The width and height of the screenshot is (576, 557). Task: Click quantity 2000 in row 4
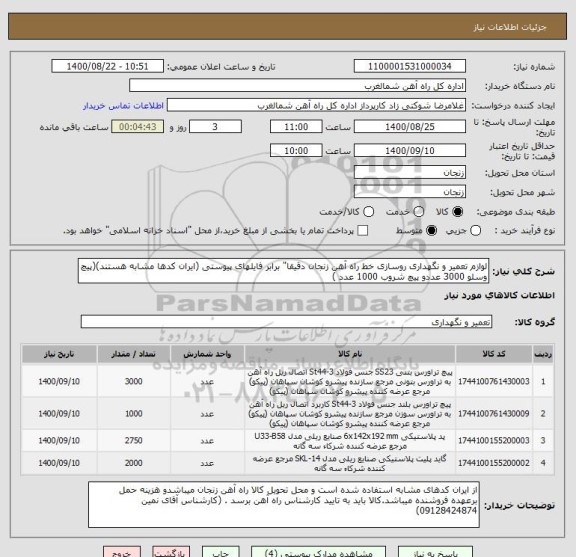(133, 463)
